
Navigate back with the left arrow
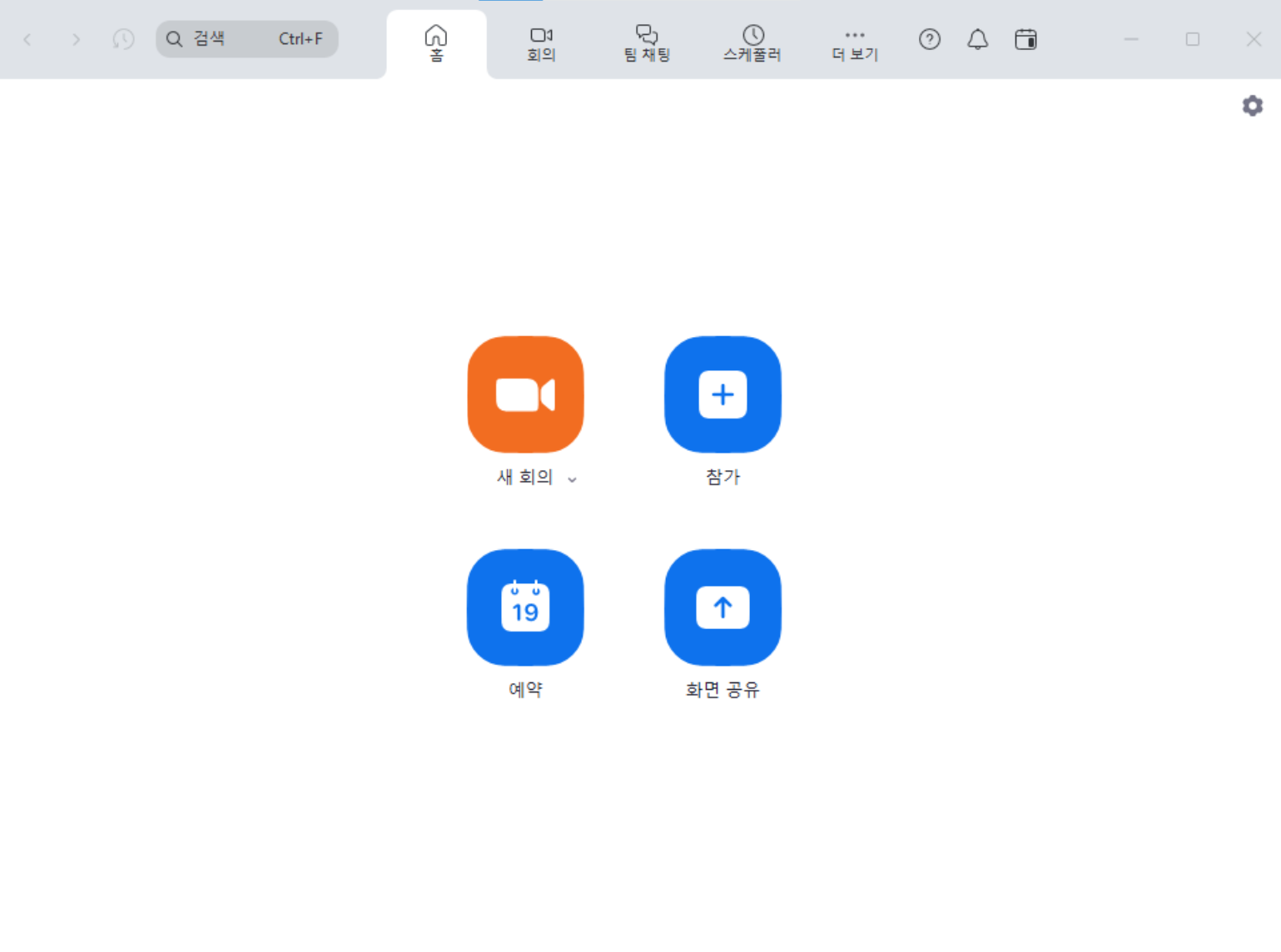point(27,39)
